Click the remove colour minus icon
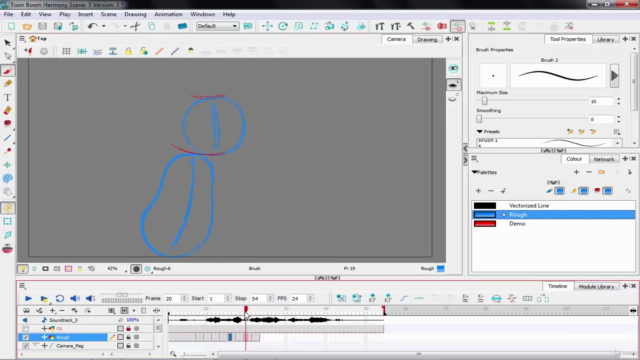The image size is (640, 360). coord(491,191)
